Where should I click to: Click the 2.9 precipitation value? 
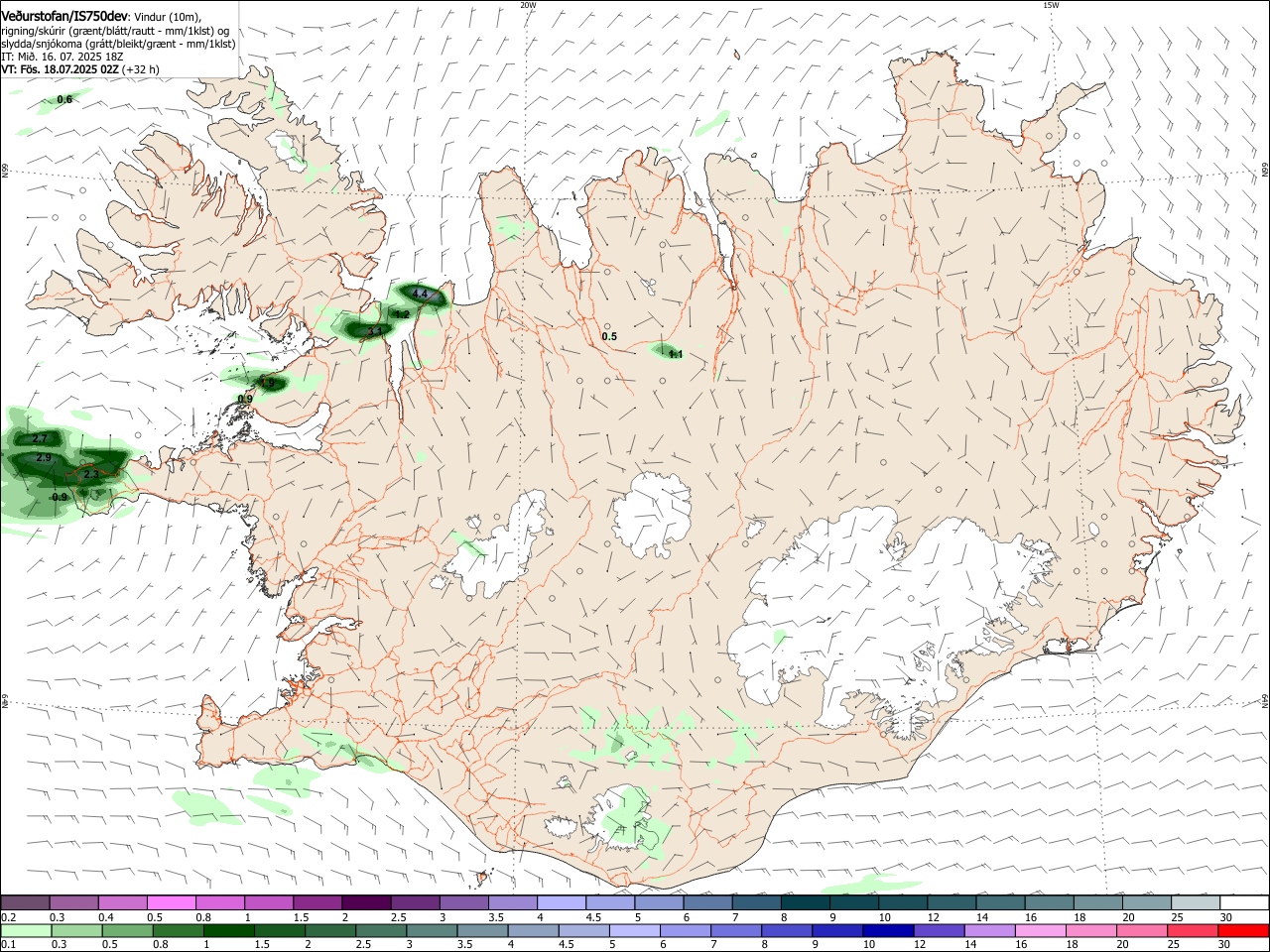click(x=44, y=458)
